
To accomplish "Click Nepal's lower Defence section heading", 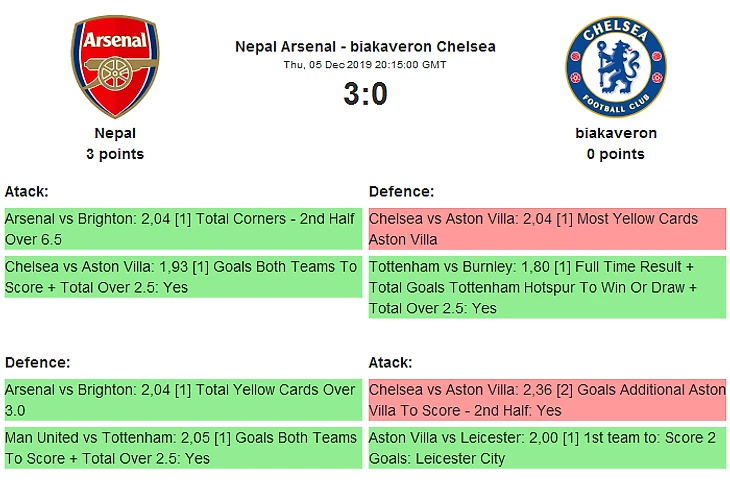I will click(x=37, y=362).
